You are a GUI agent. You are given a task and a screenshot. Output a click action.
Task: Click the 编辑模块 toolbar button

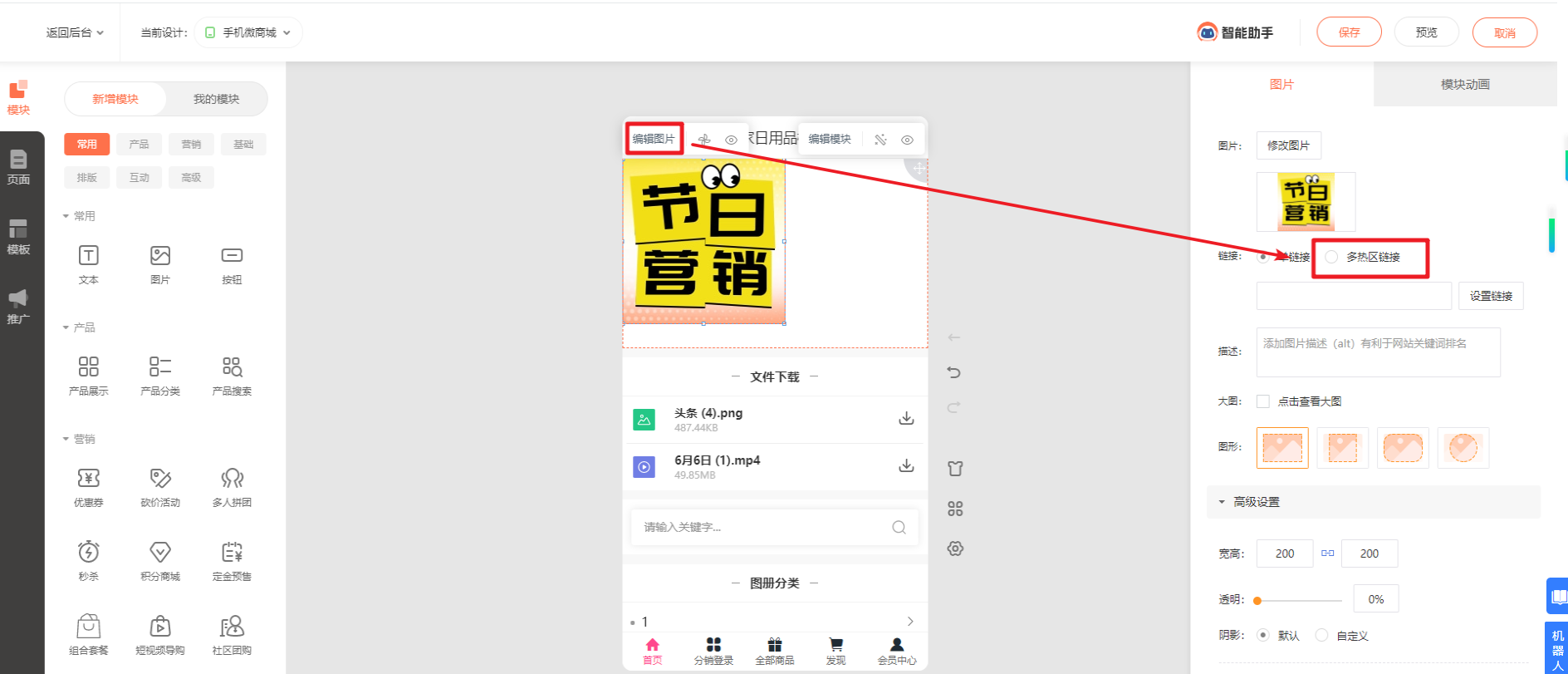click(x=830, y=139)
